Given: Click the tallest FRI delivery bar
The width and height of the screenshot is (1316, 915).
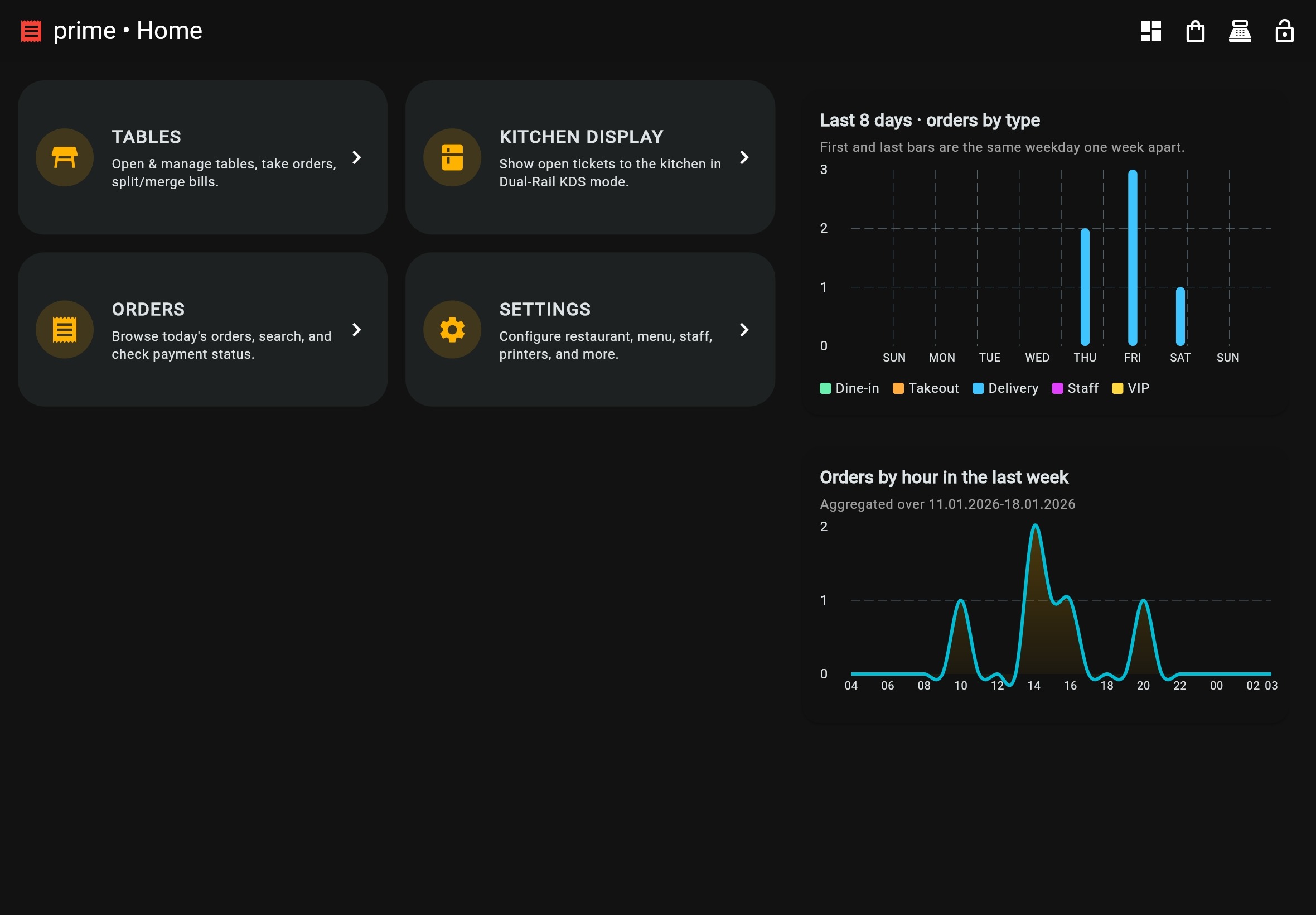Looking at the screenshot, I should (x=1132, y=258).
